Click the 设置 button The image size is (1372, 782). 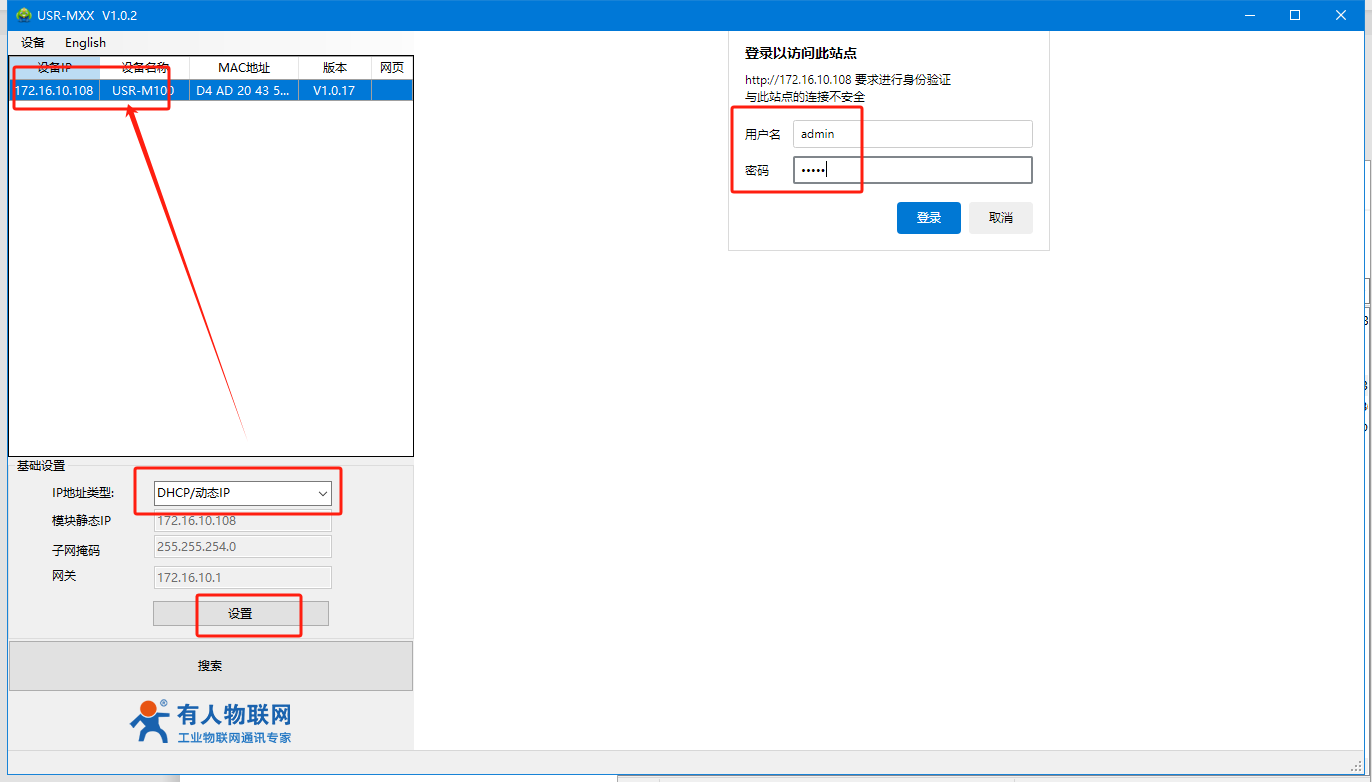click(x=240, y=614)
